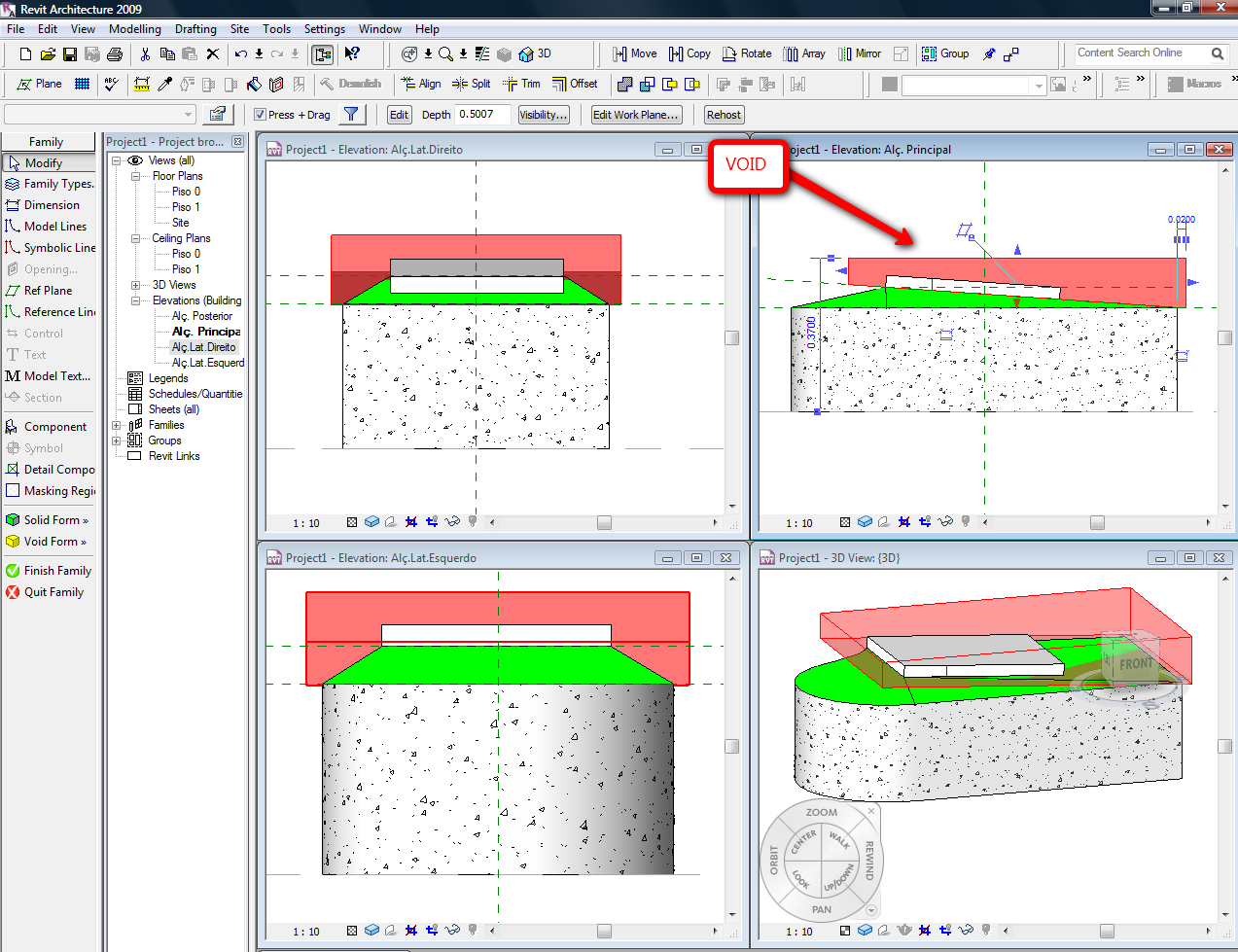Click Quit Family

[x=45, y=592]
